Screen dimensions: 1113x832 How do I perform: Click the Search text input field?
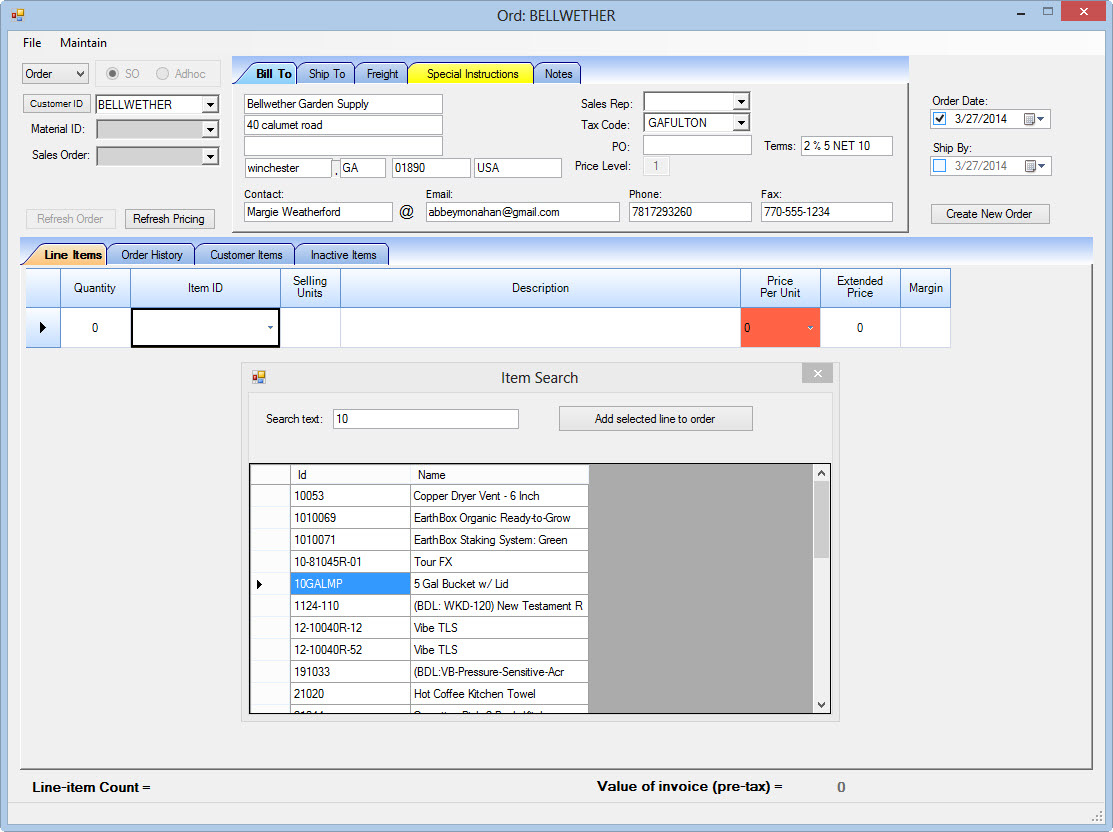(x=426, y=419)
